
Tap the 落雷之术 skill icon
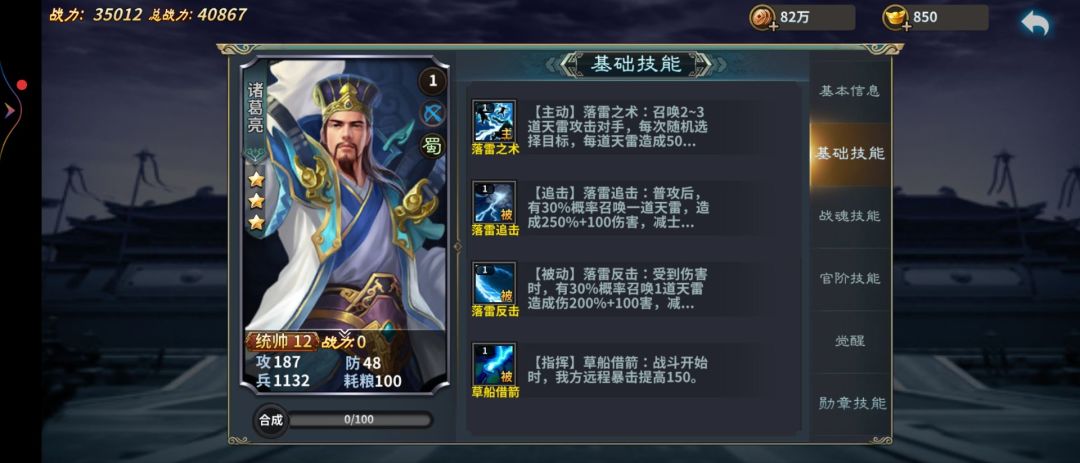pos(494,121)
